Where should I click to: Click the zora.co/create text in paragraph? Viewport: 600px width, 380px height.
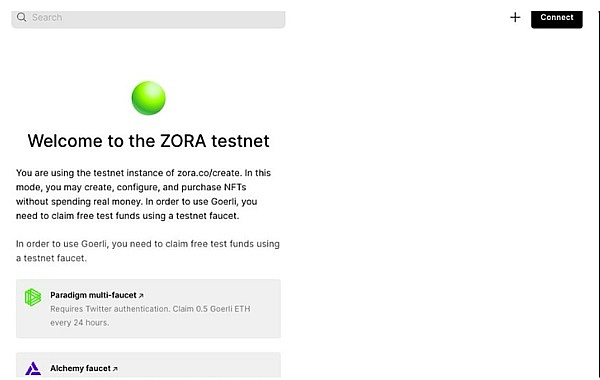209,173
